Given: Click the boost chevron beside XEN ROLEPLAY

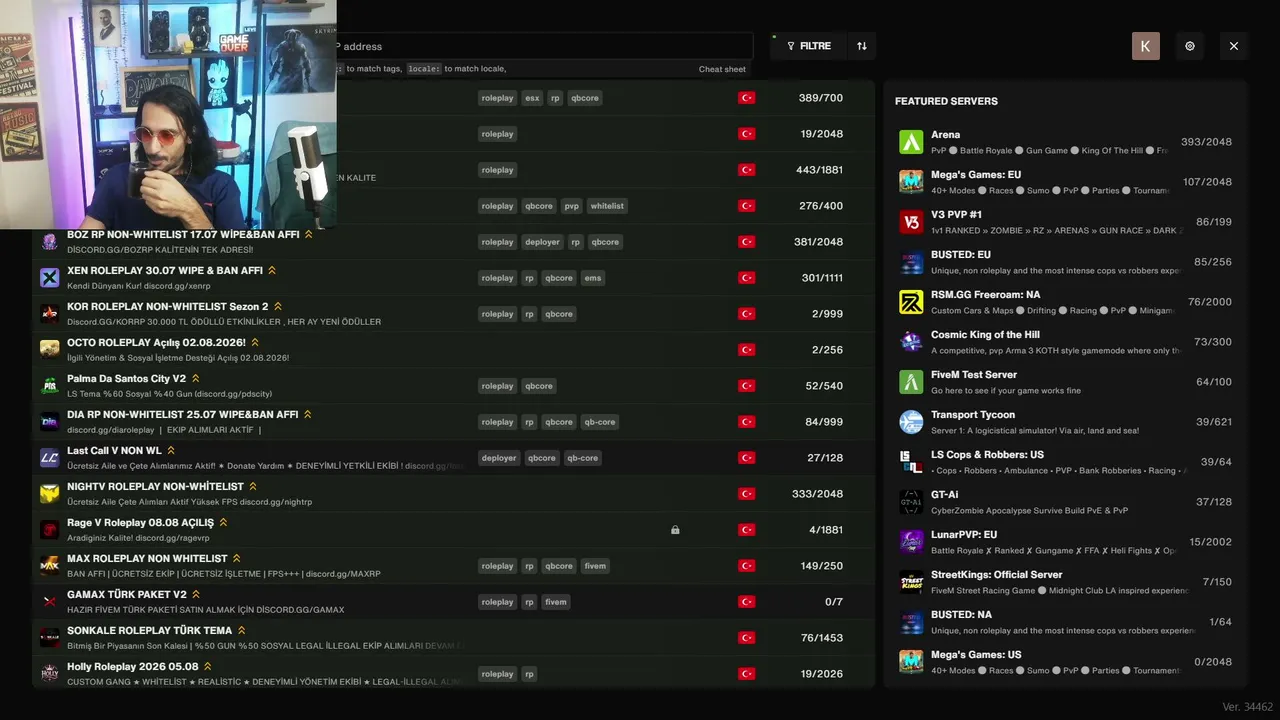Looking at the screenshot, I should point(272,271).
